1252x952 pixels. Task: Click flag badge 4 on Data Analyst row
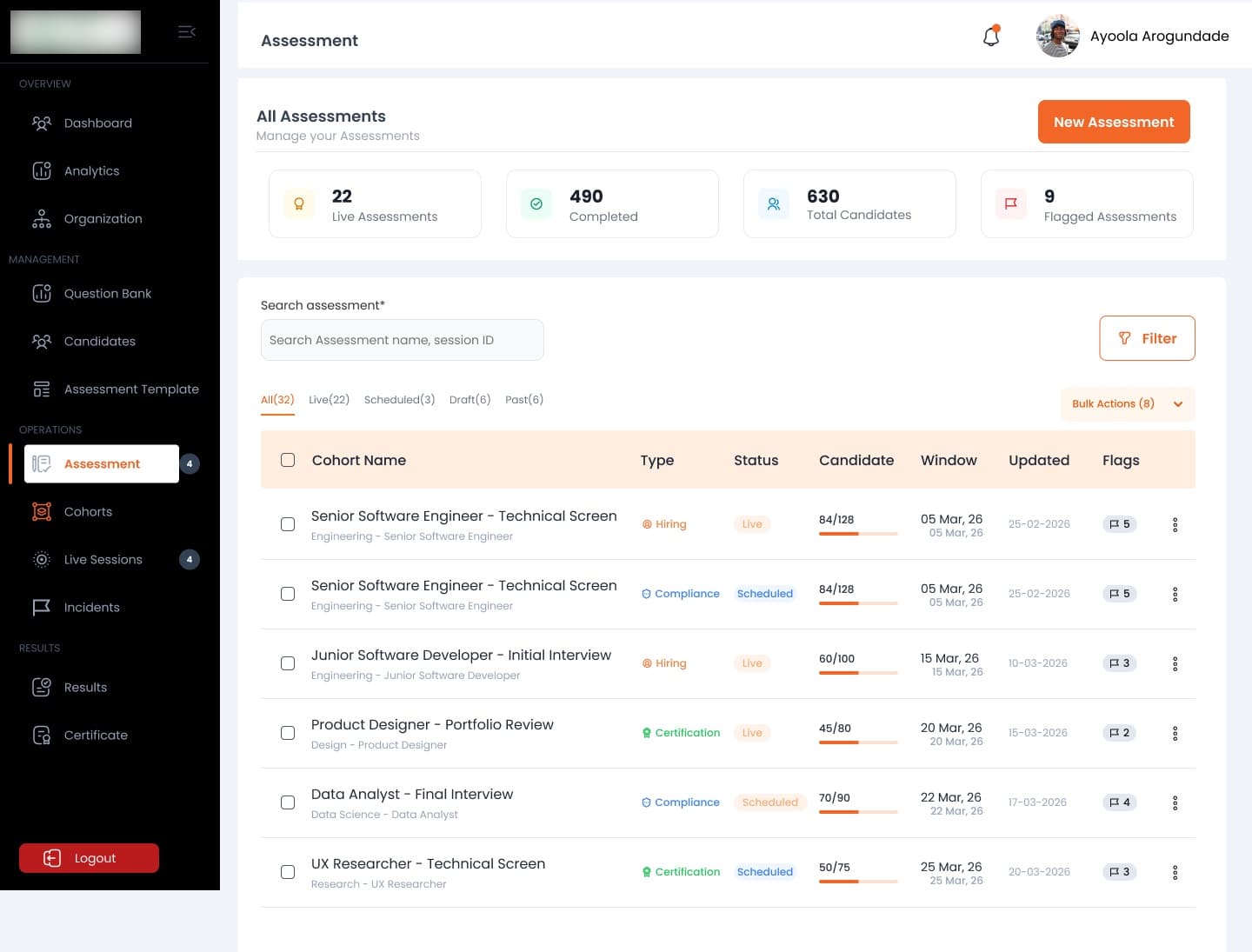pos(1120,802)
